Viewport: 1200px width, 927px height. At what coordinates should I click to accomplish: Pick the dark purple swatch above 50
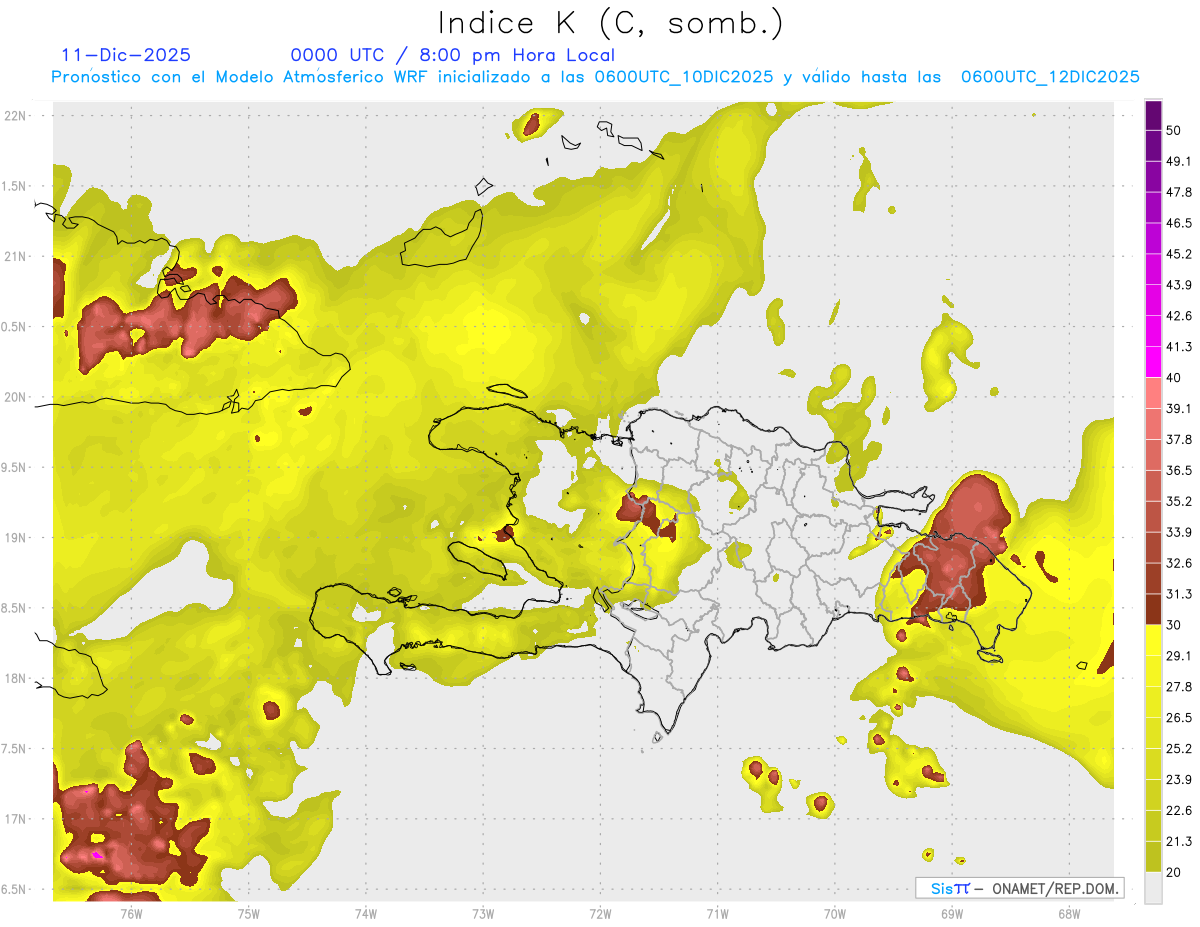click(x=1153, y=116)
